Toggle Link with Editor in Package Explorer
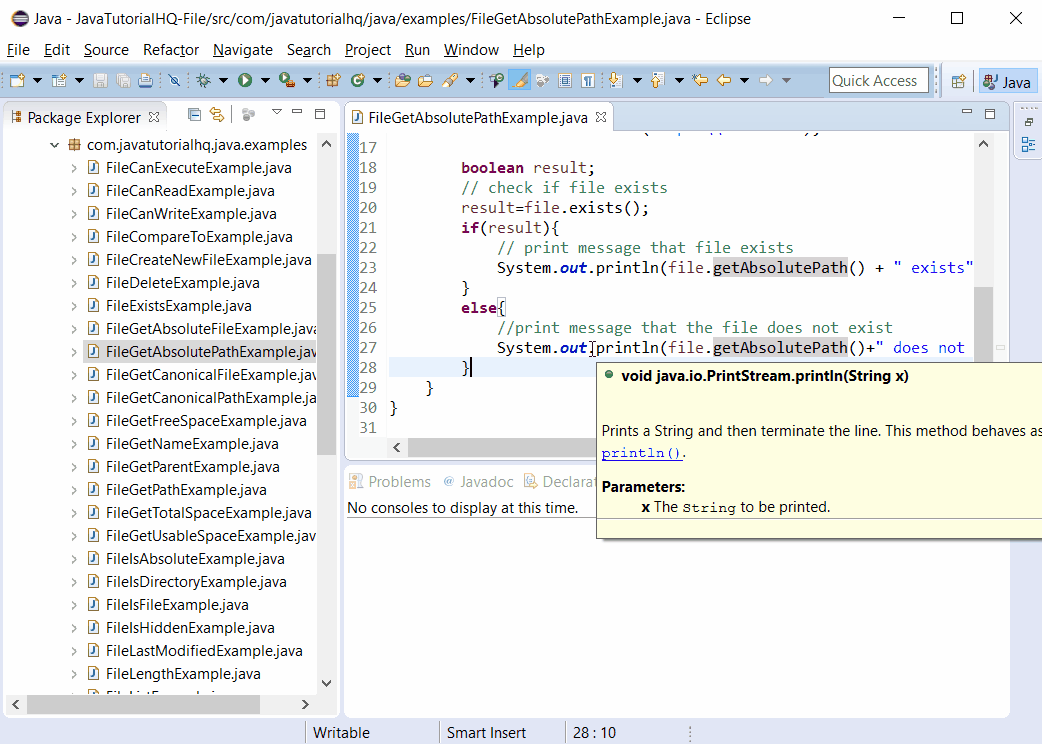Image resolution: width=1042 pixels, height=744 pixels. (217, 114)
